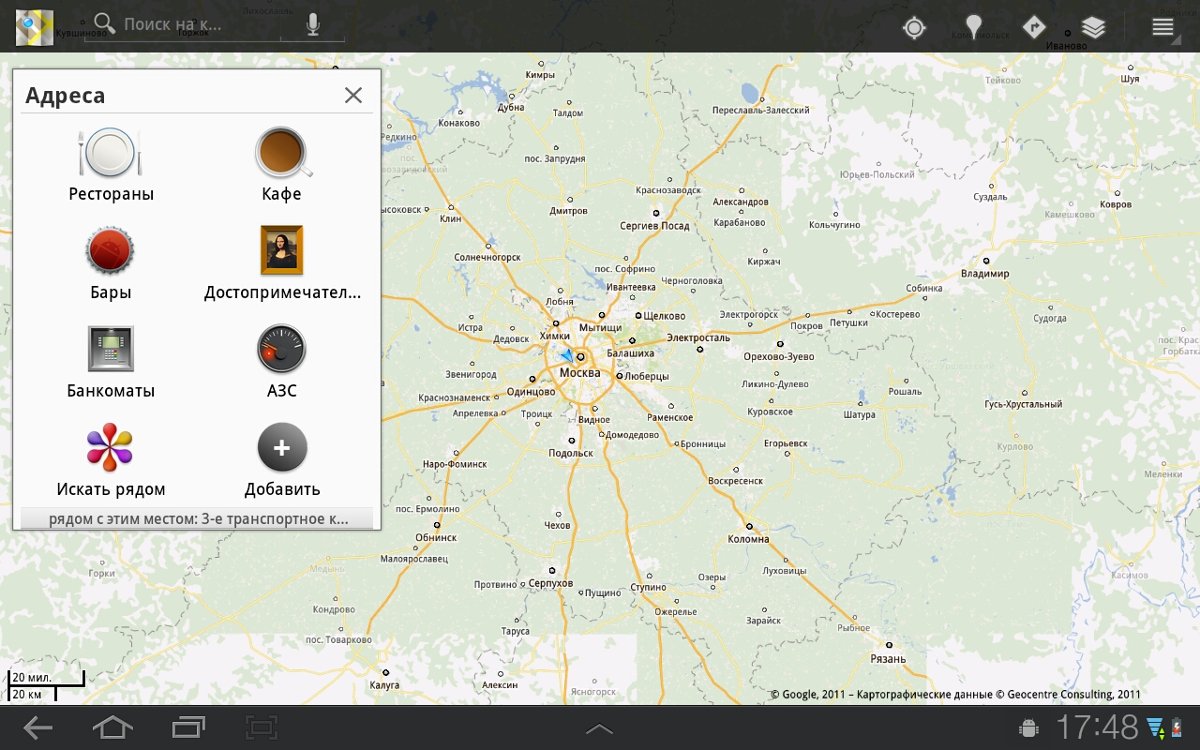The image size is (1200, 750).
Task: Expand the bottom bar chevron handle
Action: [599, 729]
